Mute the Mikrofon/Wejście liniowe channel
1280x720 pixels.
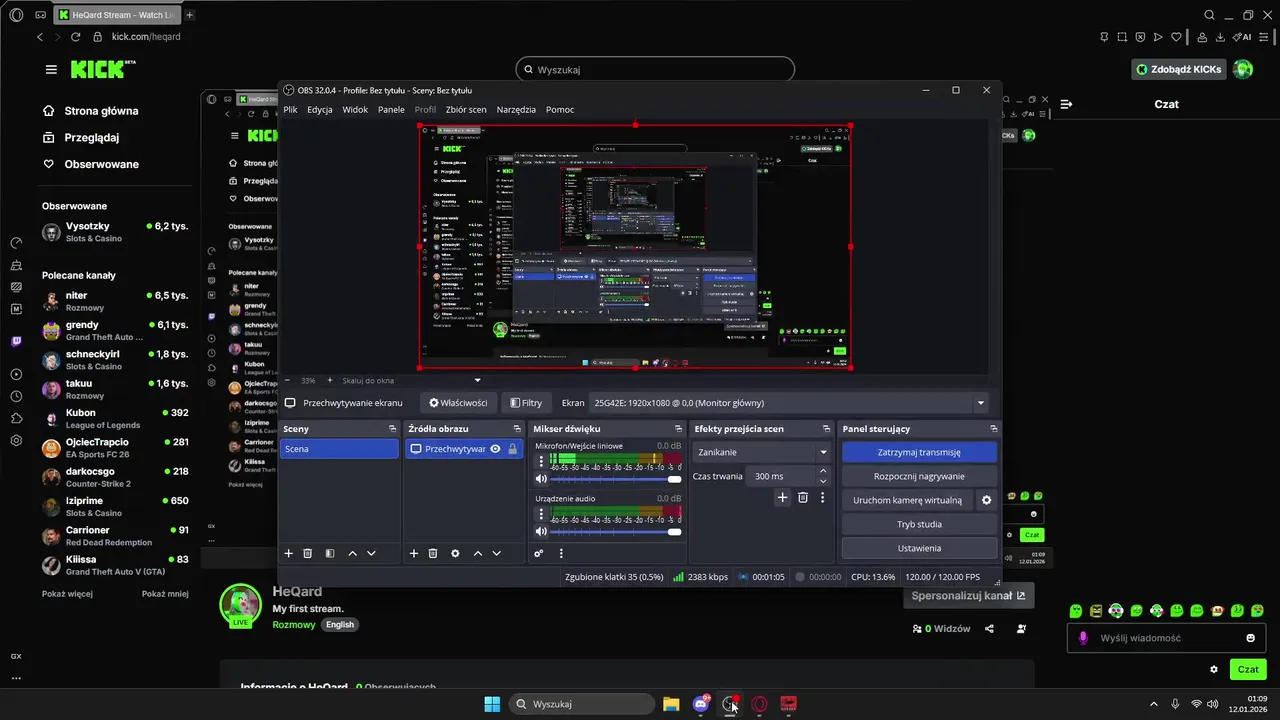click(542, 479)
